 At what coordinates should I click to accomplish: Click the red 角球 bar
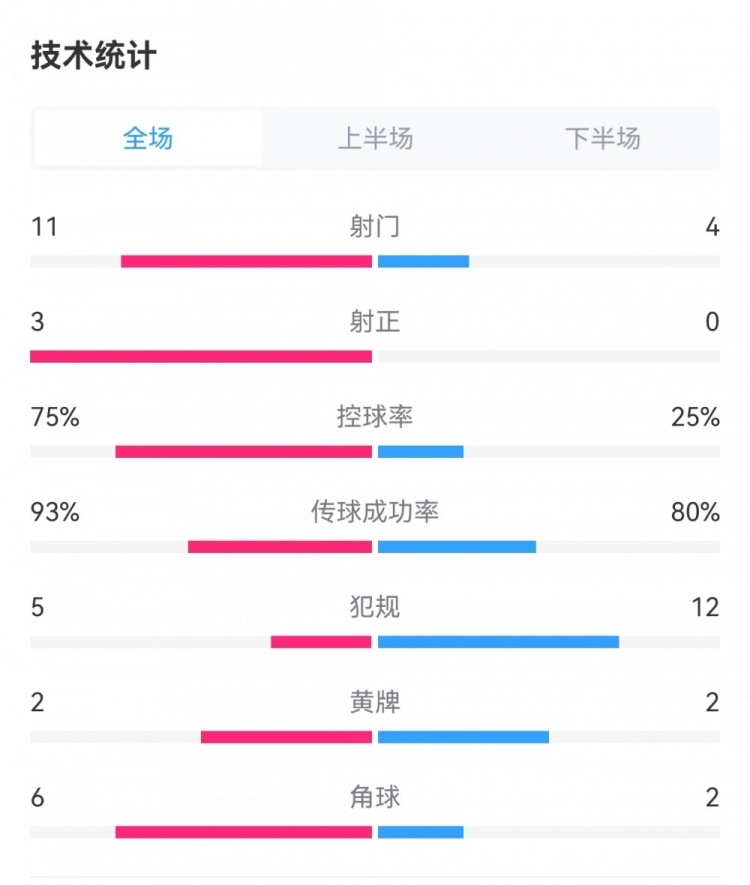(x=243, y=832)
